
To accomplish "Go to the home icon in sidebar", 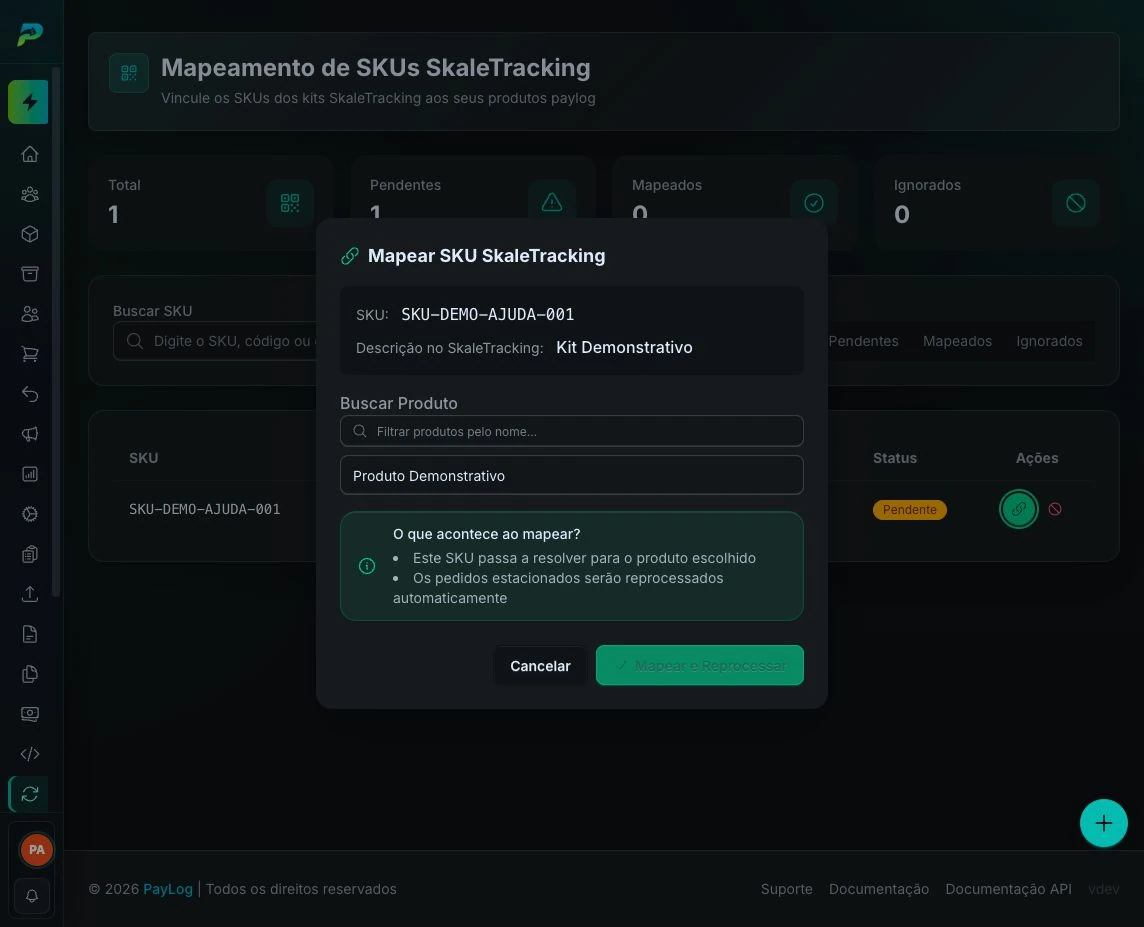I will (30, 154).
